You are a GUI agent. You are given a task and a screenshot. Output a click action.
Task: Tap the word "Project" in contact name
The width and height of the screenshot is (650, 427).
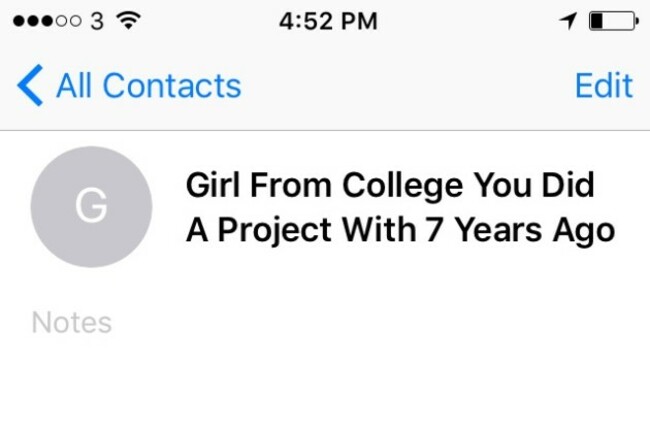pyautogui.click(x=274, y=230)
